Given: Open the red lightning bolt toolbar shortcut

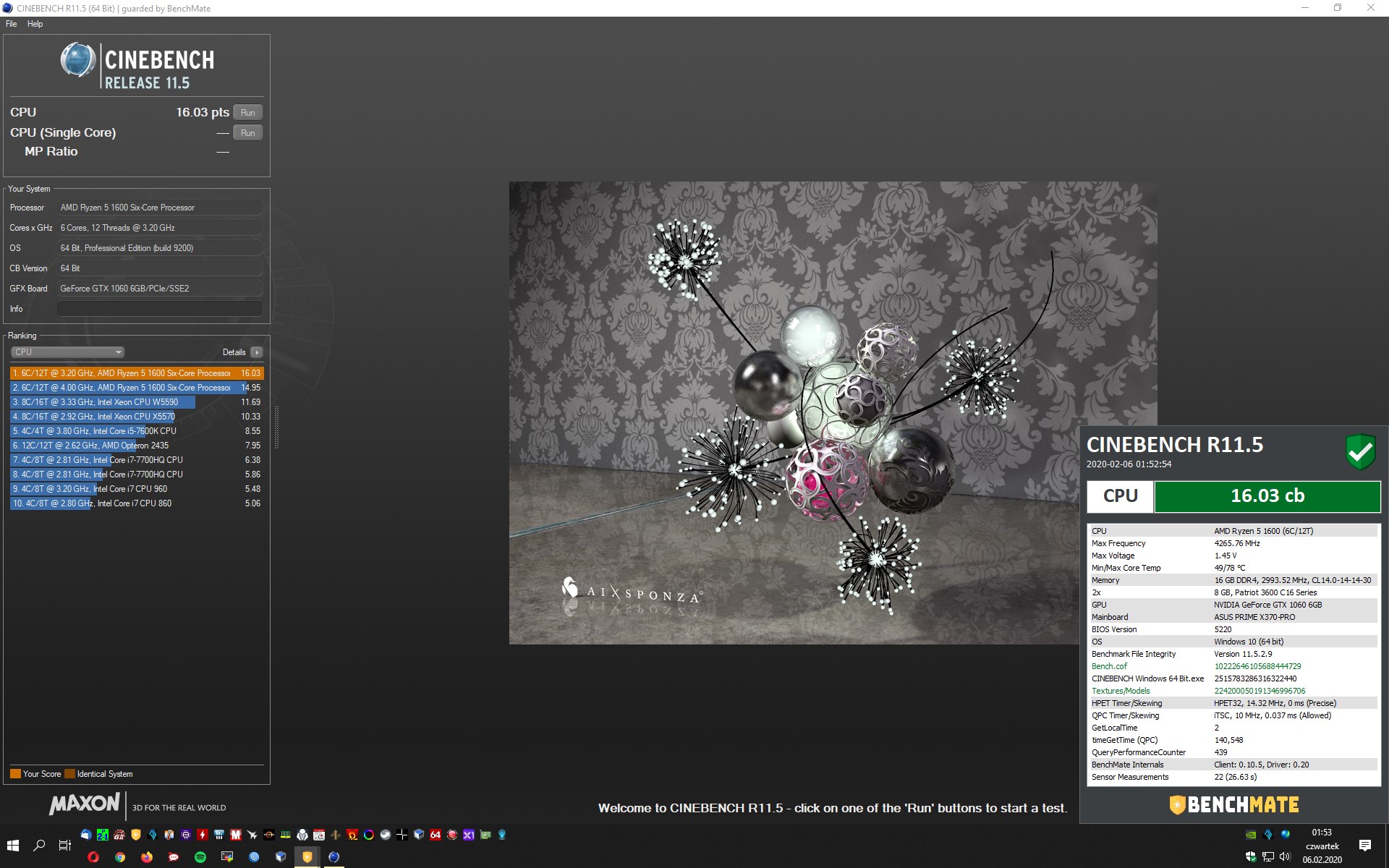Looking at the screenshot, I should coord(202,835).
